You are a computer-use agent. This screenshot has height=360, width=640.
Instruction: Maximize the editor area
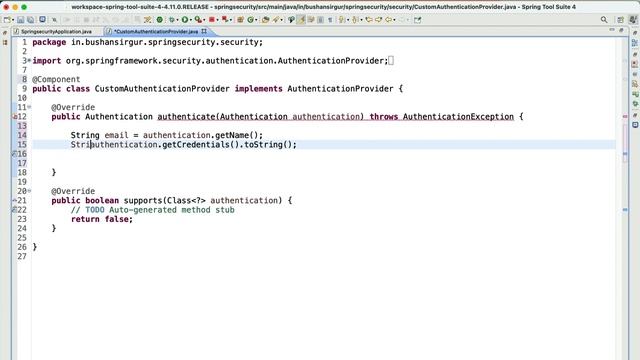(621, 30)
